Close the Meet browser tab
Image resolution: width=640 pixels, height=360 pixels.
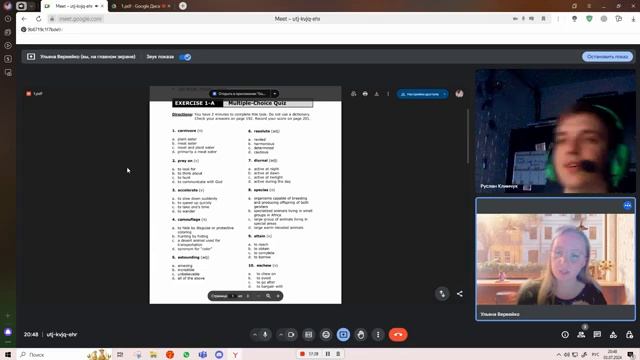pos(102,6)
